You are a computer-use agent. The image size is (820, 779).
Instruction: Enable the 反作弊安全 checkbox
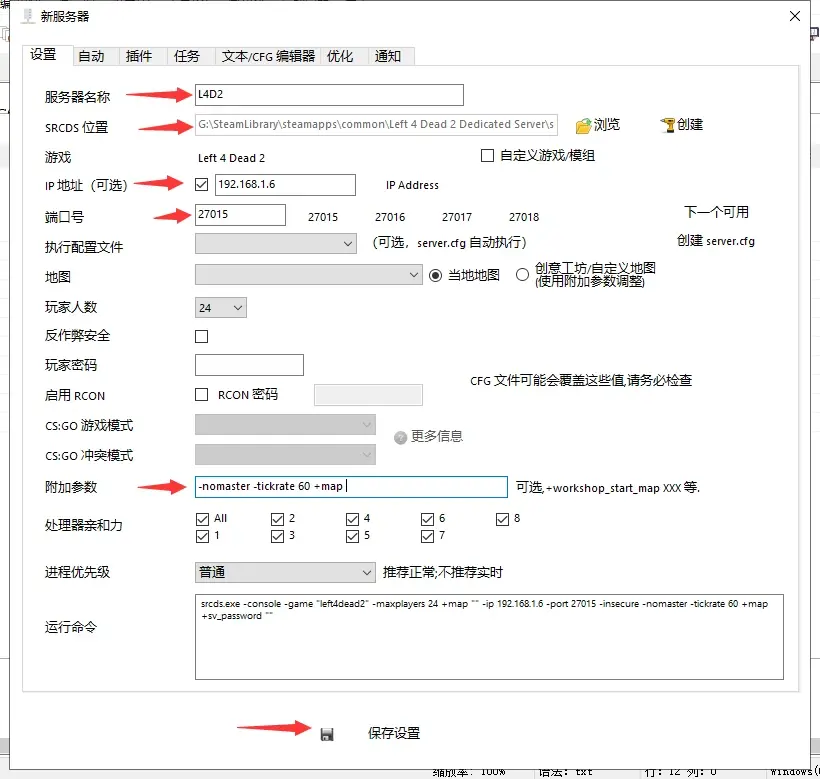pyautogui.click(x=202, y=336)
